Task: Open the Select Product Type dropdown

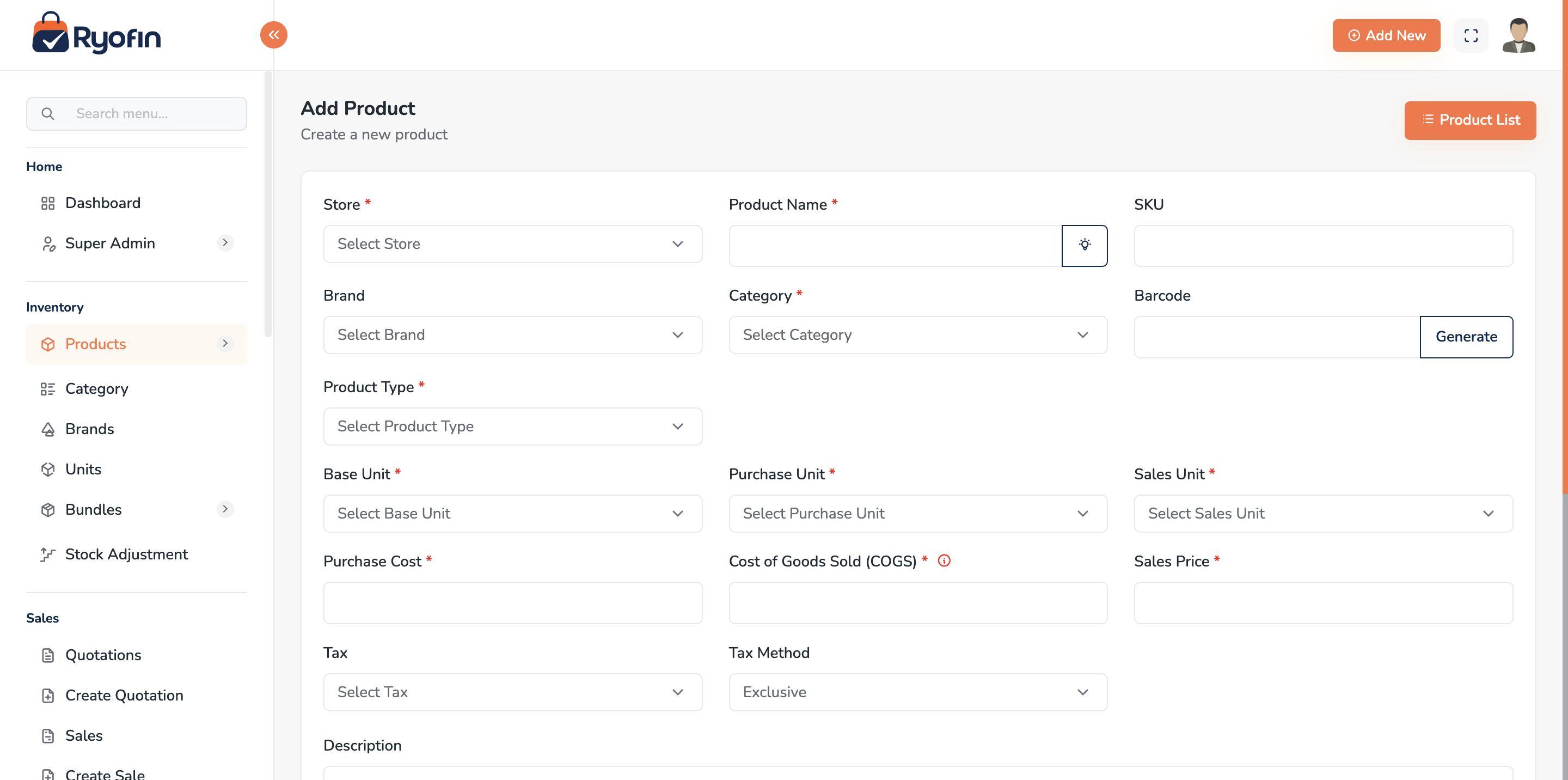Action: pos(512,426)
